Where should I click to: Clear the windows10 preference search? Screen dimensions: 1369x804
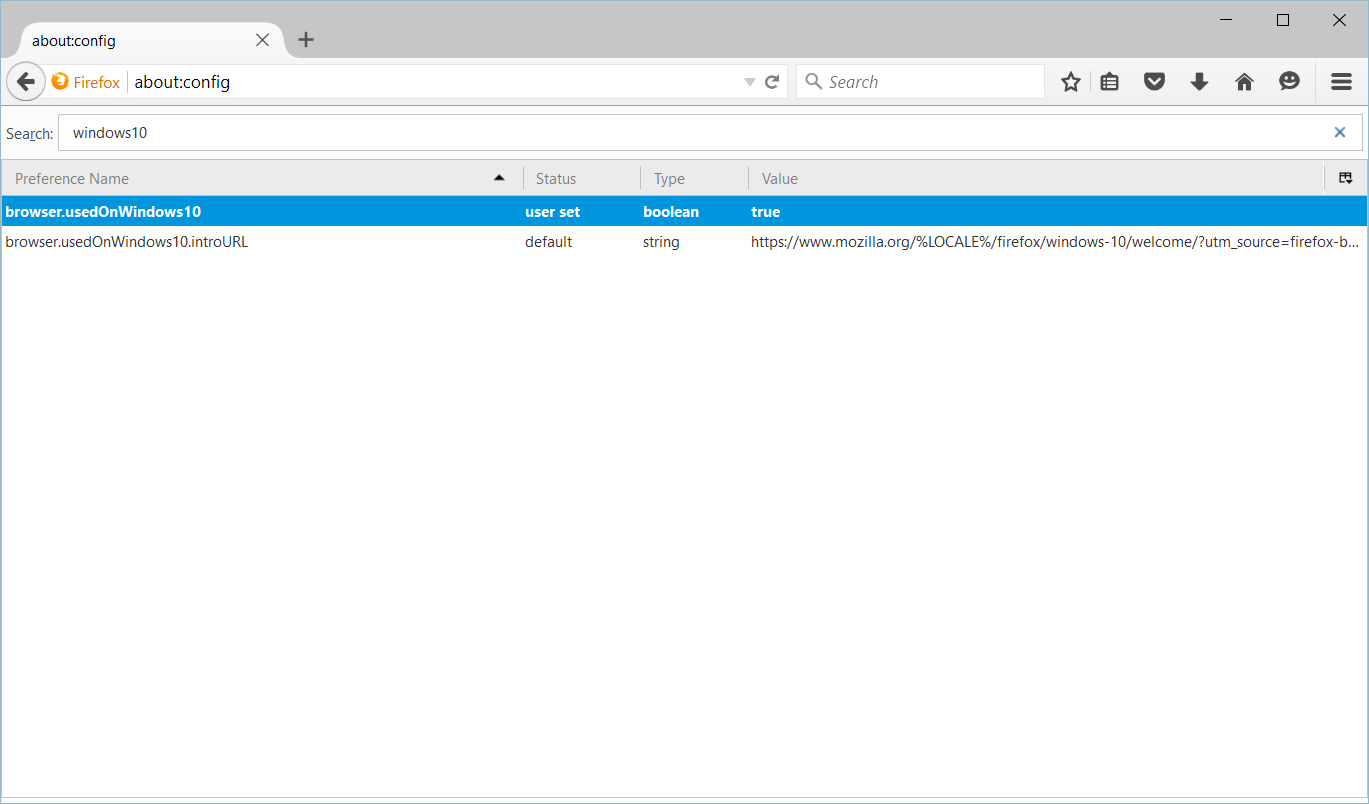pyautogui.click(x=1340, y=132)
